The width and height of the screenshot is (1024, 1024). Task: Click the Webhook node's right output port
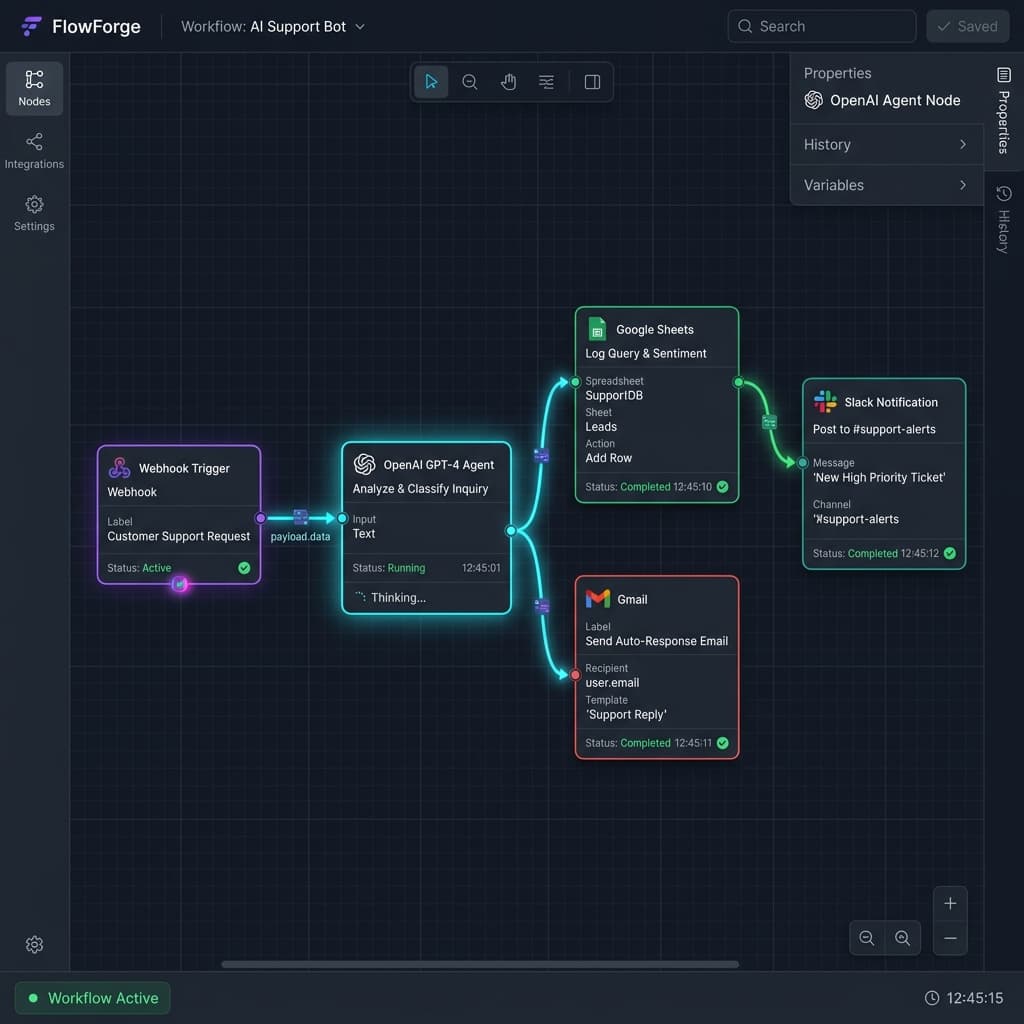click(x=261, y=518)
